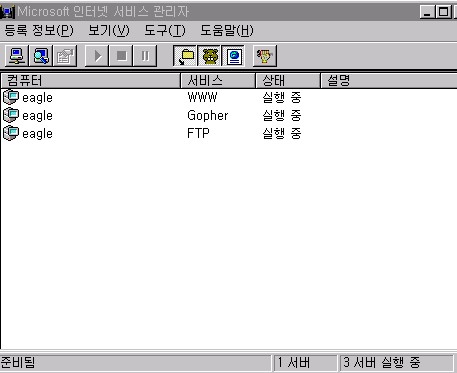Open the 등록 정보(P) menu

click(x=39, y=31)
